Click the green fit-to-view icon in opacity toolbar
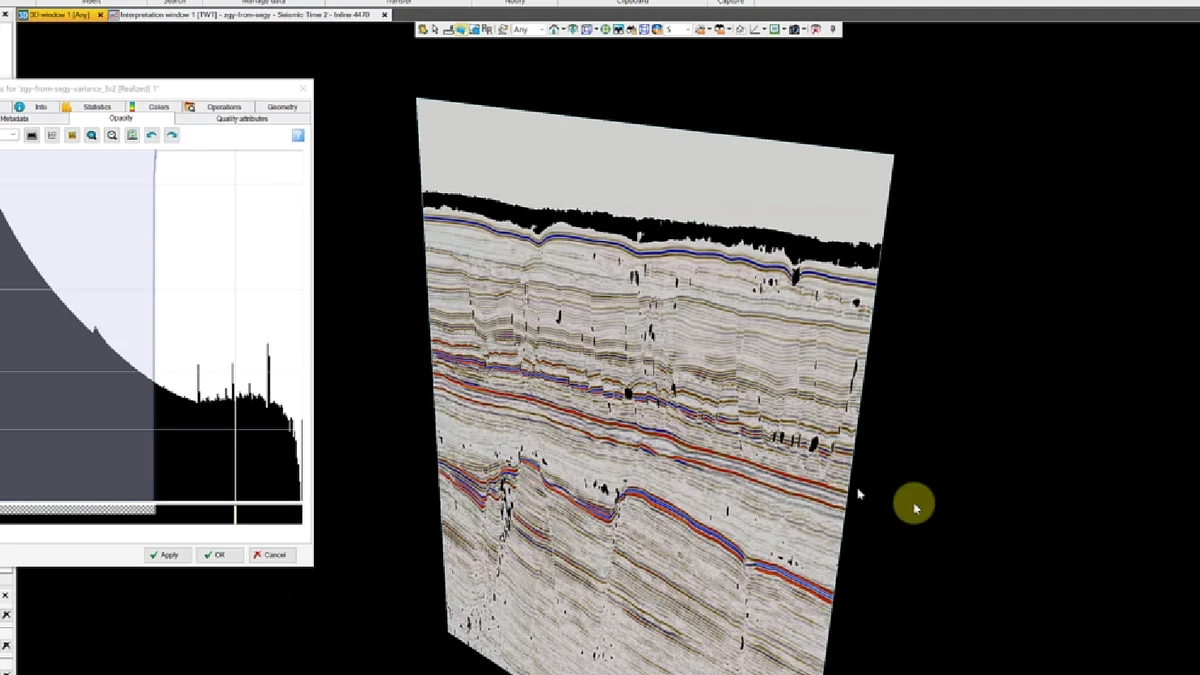The width and height of the screenshot is (1200, 675). 132,135
